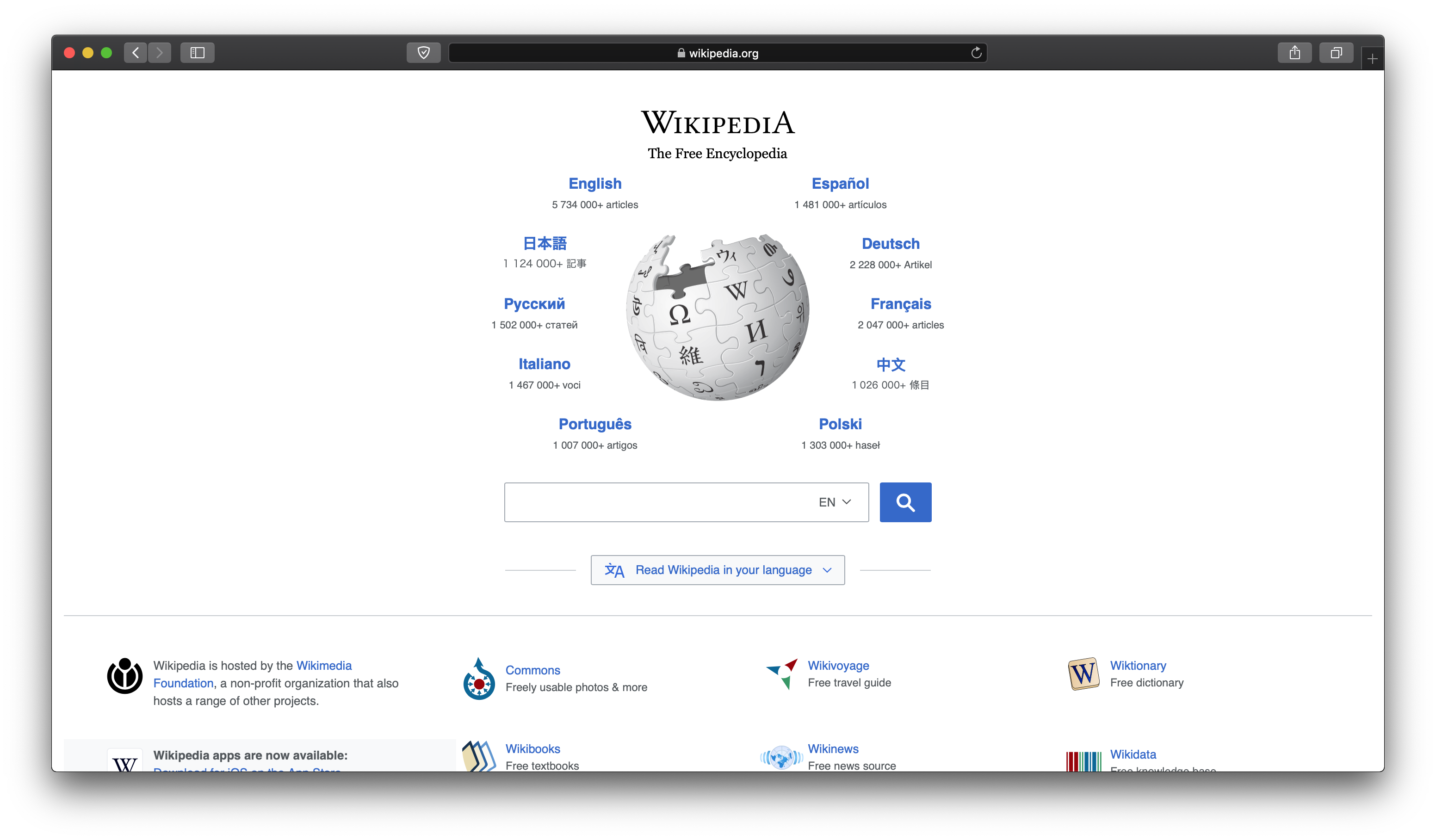1436x840 pixels.
Task: Select Français Wikipedia language option
Action: point(900,303)
